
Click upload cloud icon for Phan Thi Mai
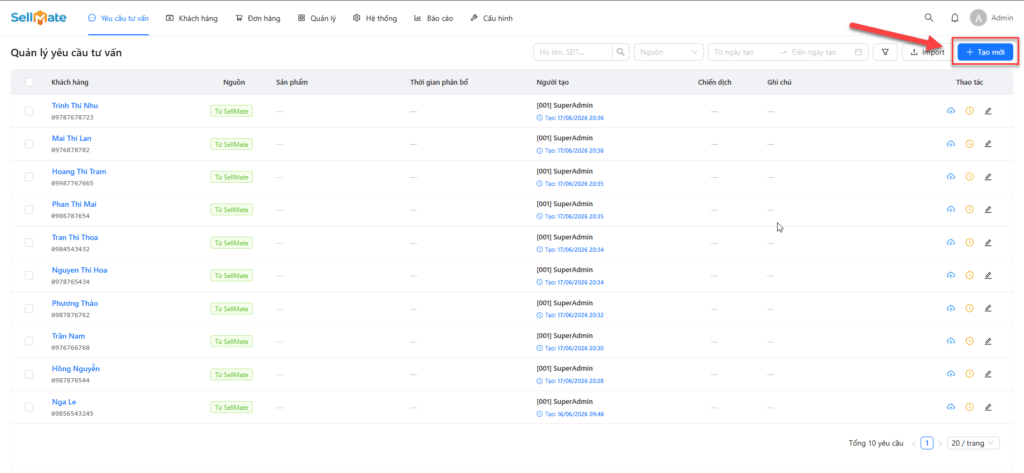pos(951,209)
